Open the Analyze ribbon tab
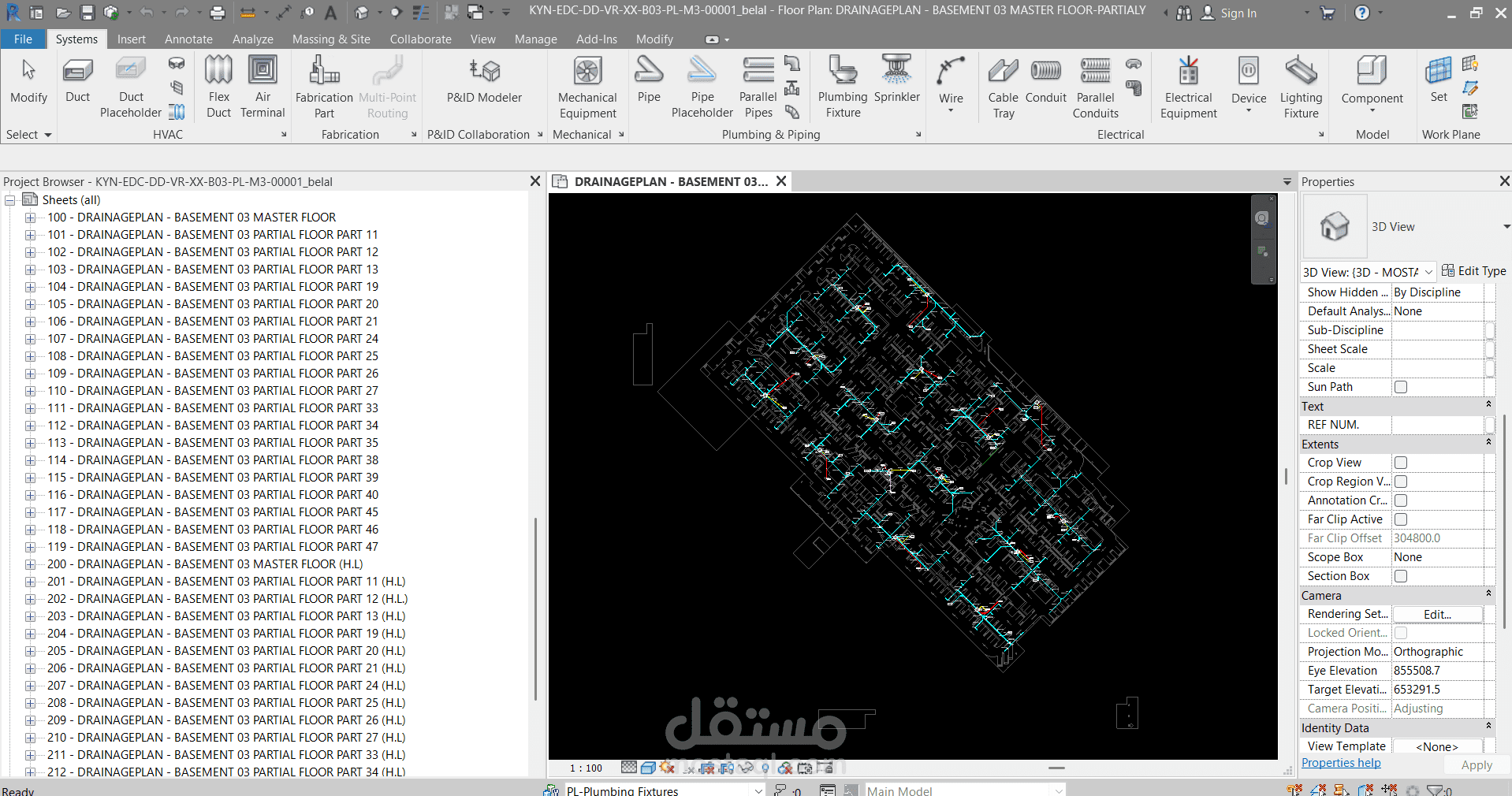 click(x=252, y=39)
